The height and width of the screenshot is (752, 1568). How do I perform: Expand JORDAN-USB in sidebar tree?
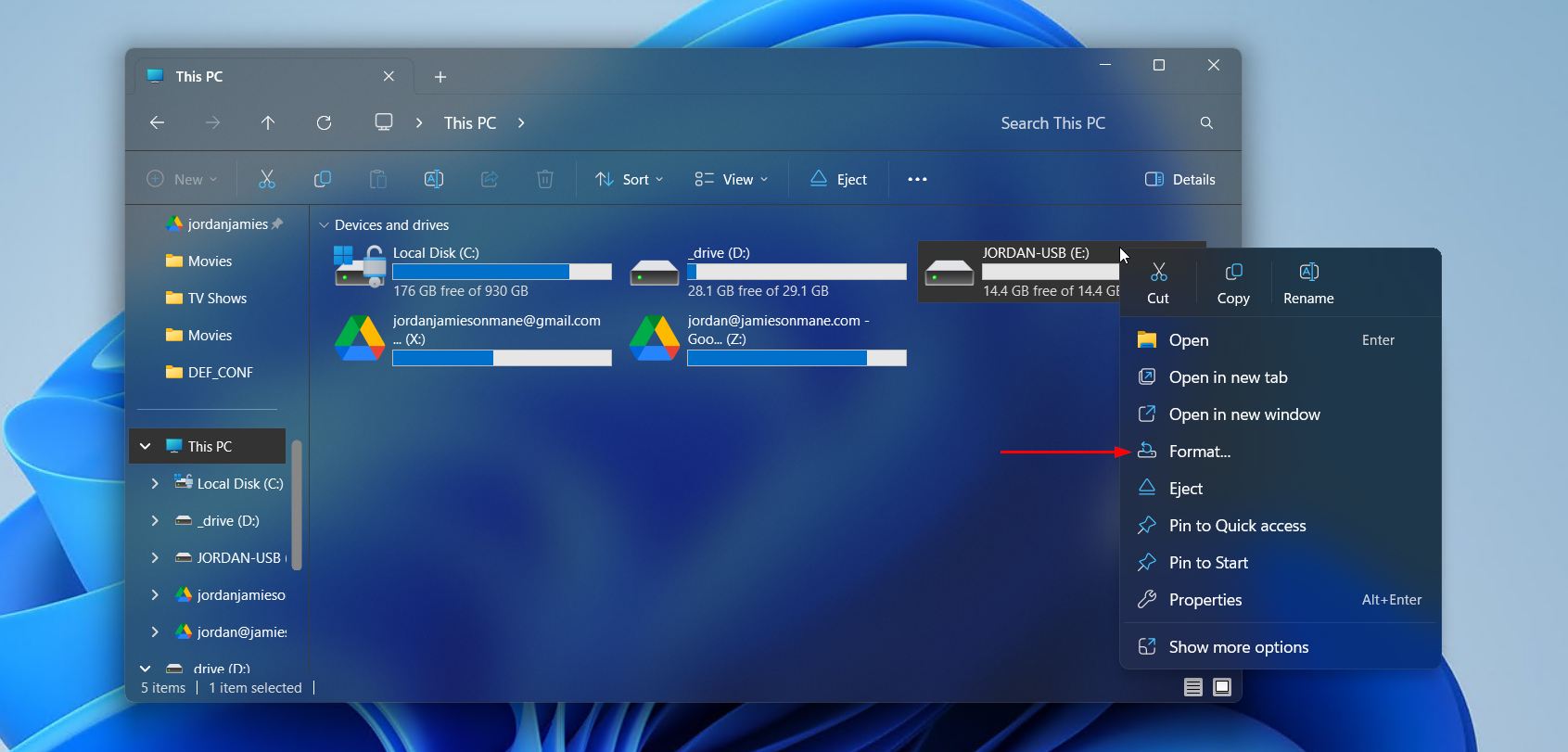(155, 557)
